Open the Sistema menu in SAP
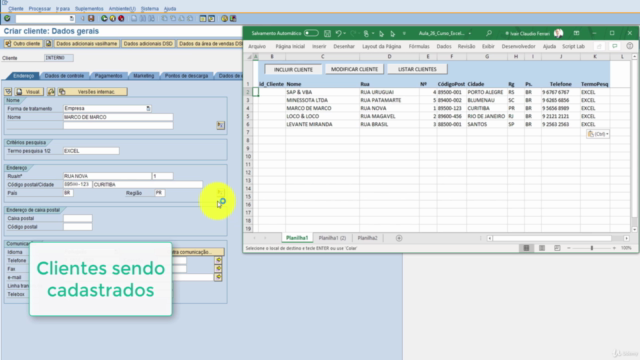640x360 pixels. point(149,9)
